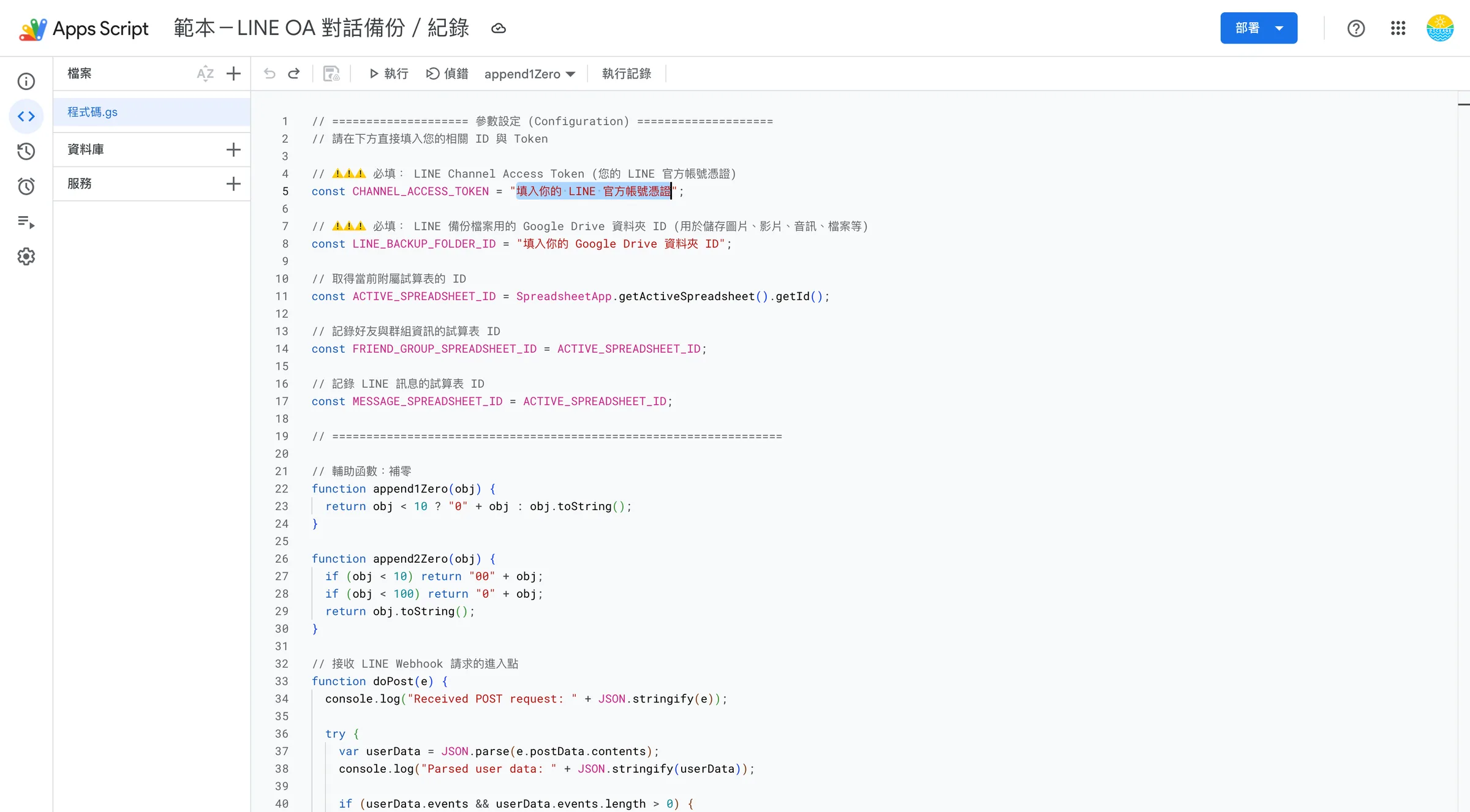
Task: Open the append1Zero function dropdown
Action: coord(529,73)
